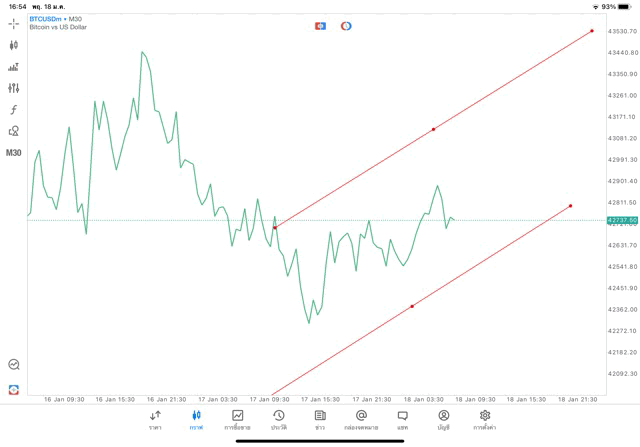Switch to the ราคา quotes tab

point(155,420)
